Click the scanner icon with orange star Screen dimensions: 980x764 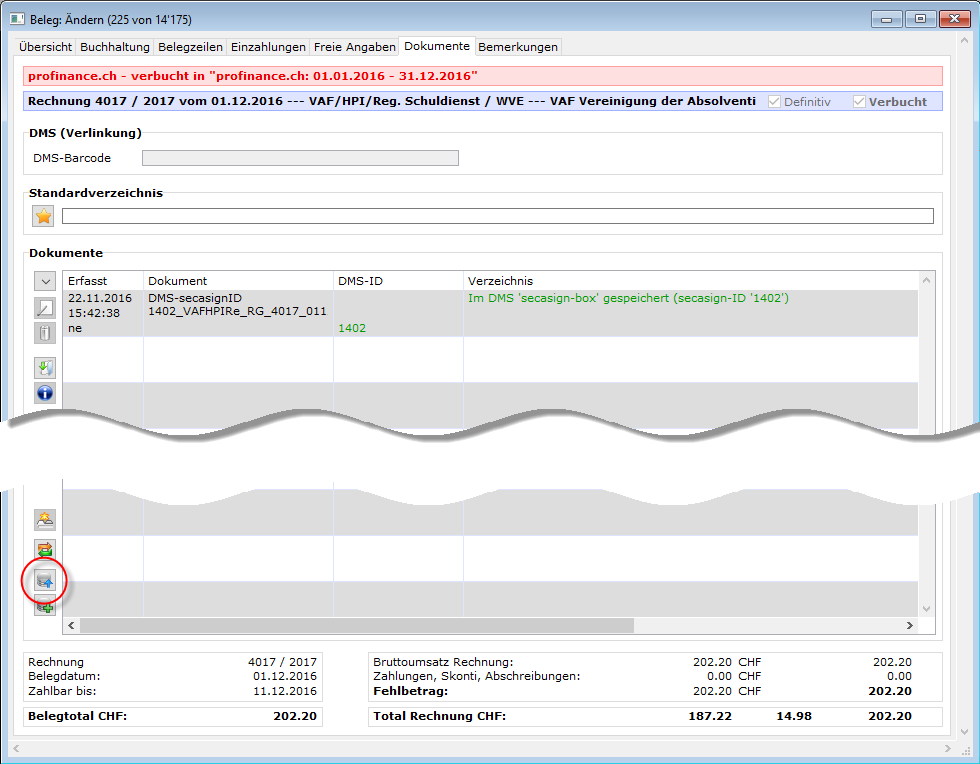pyautogui.click(x=44, y=519)
